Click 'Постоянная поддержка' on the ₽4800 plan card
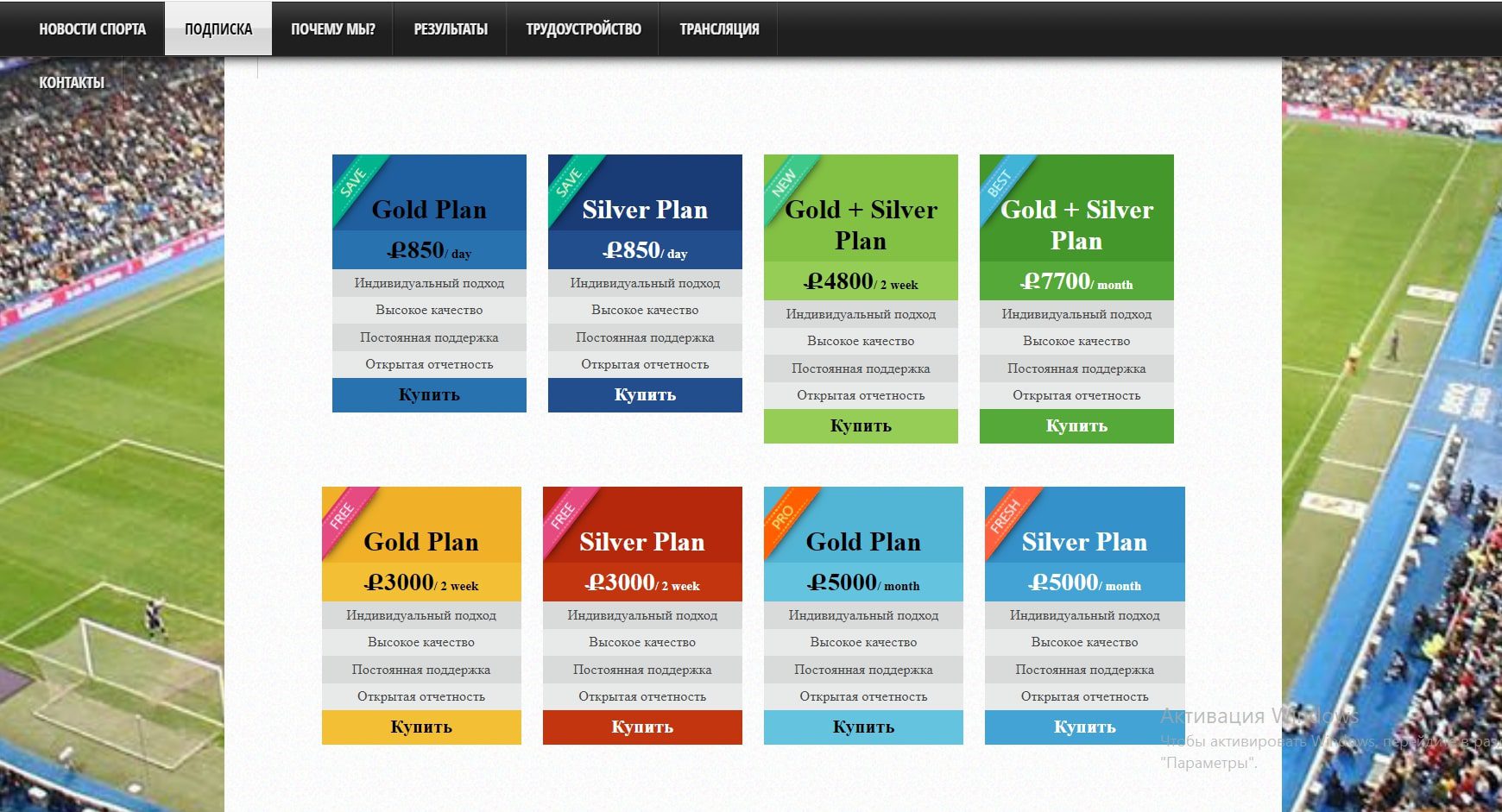 tap(861, 368)
